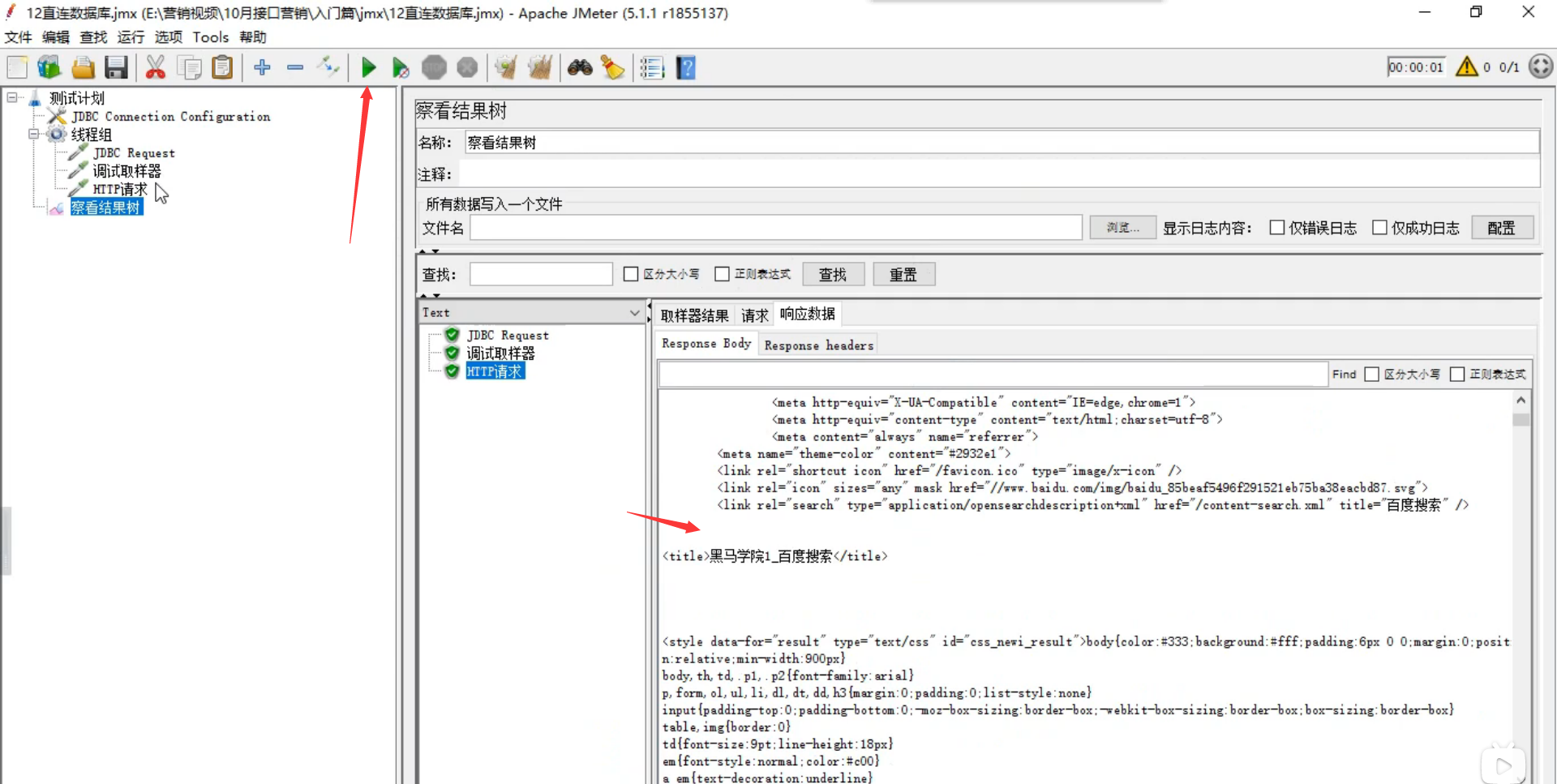Toggle 正则表达式 checkbox beside 查找 field
The width and height of the screenshot is (1557, 784).
[x=722, y=274]
